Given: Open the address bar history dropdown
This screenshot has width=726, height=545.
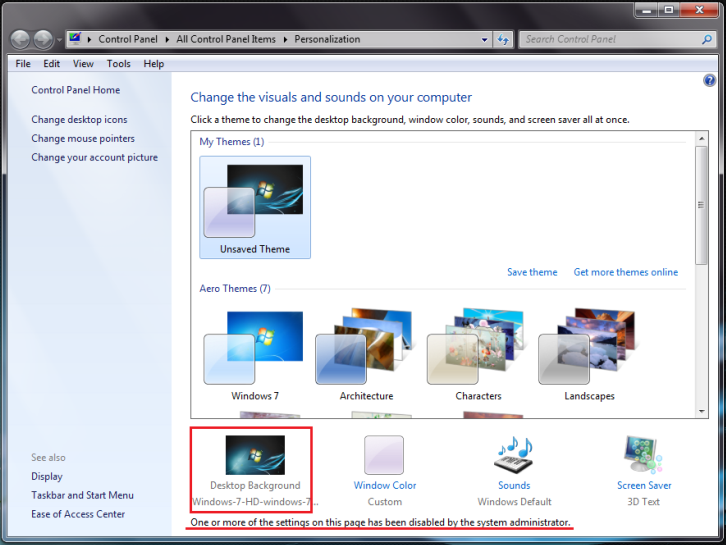Looking at the screenshot, I should [484, 40].
